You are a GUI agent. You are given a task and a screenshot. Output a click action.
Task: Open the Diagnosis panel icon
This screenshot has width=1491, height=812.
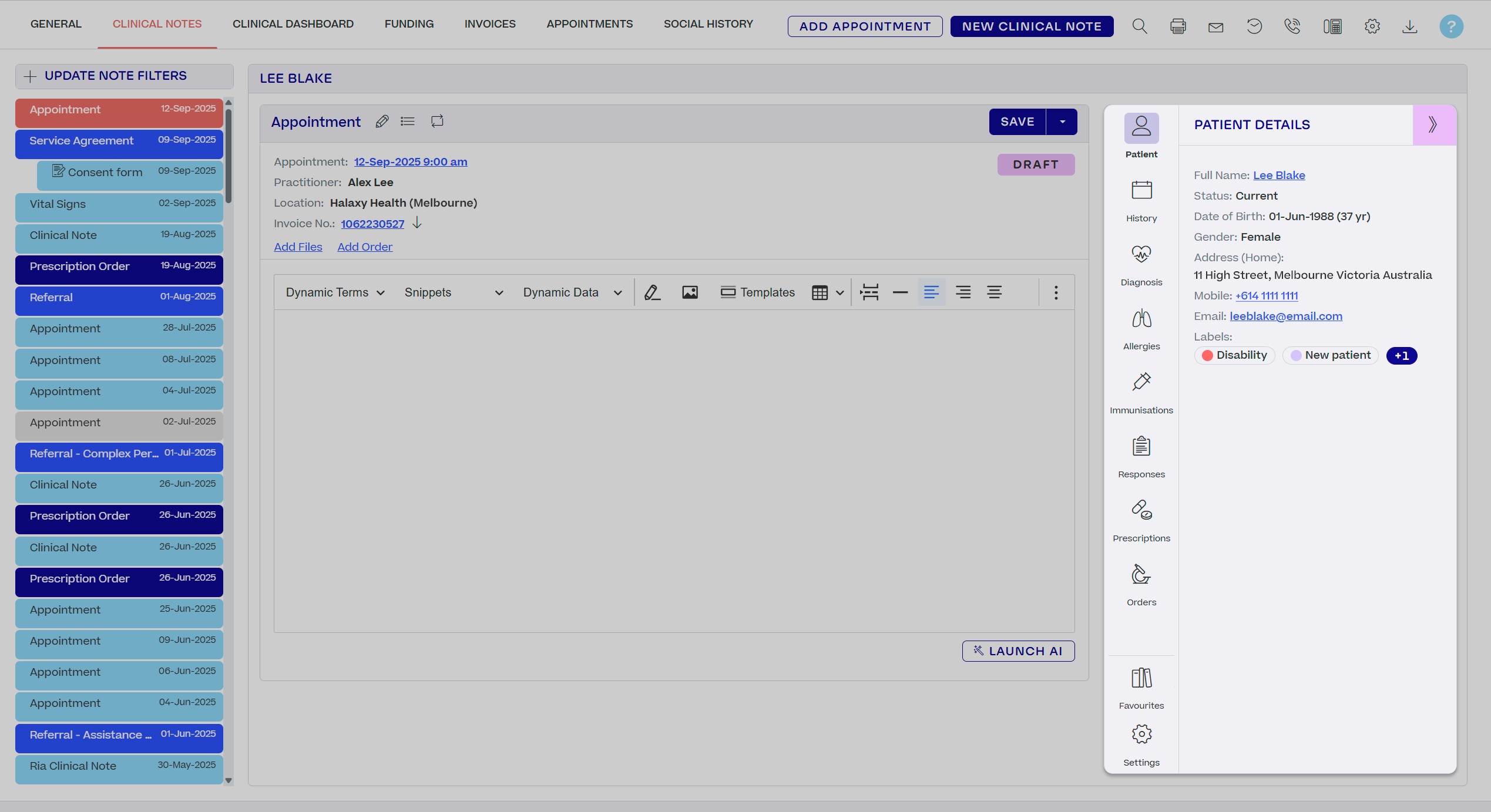(x=1140, y=255)
